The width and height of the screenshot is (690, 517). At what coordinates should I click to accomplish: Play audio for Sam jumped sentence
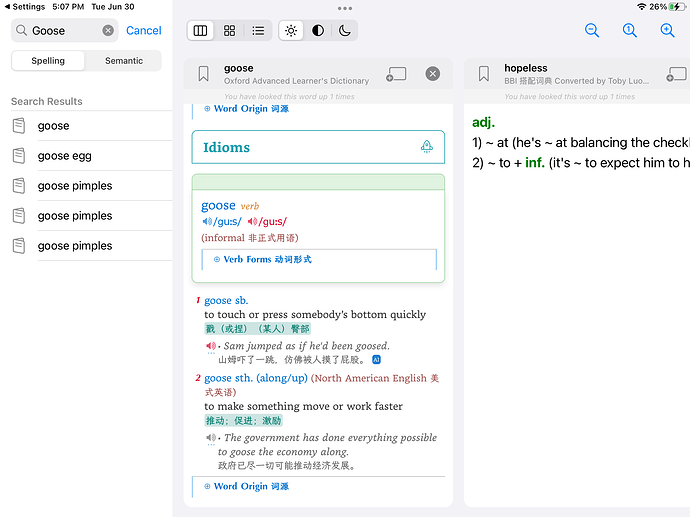[211, 346]
